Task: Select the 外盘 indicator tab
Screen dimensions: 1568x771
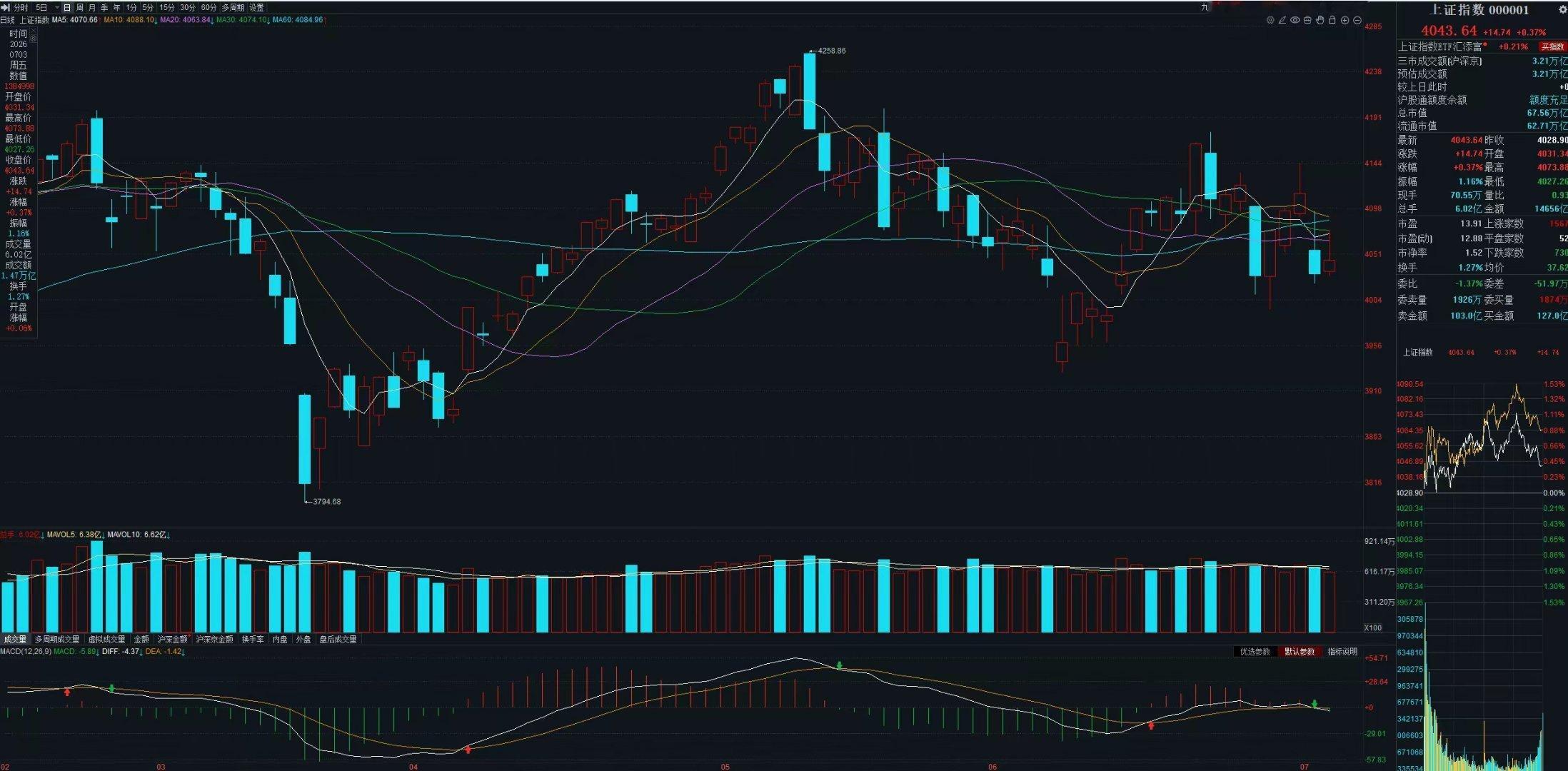Action: pos(304,639)
